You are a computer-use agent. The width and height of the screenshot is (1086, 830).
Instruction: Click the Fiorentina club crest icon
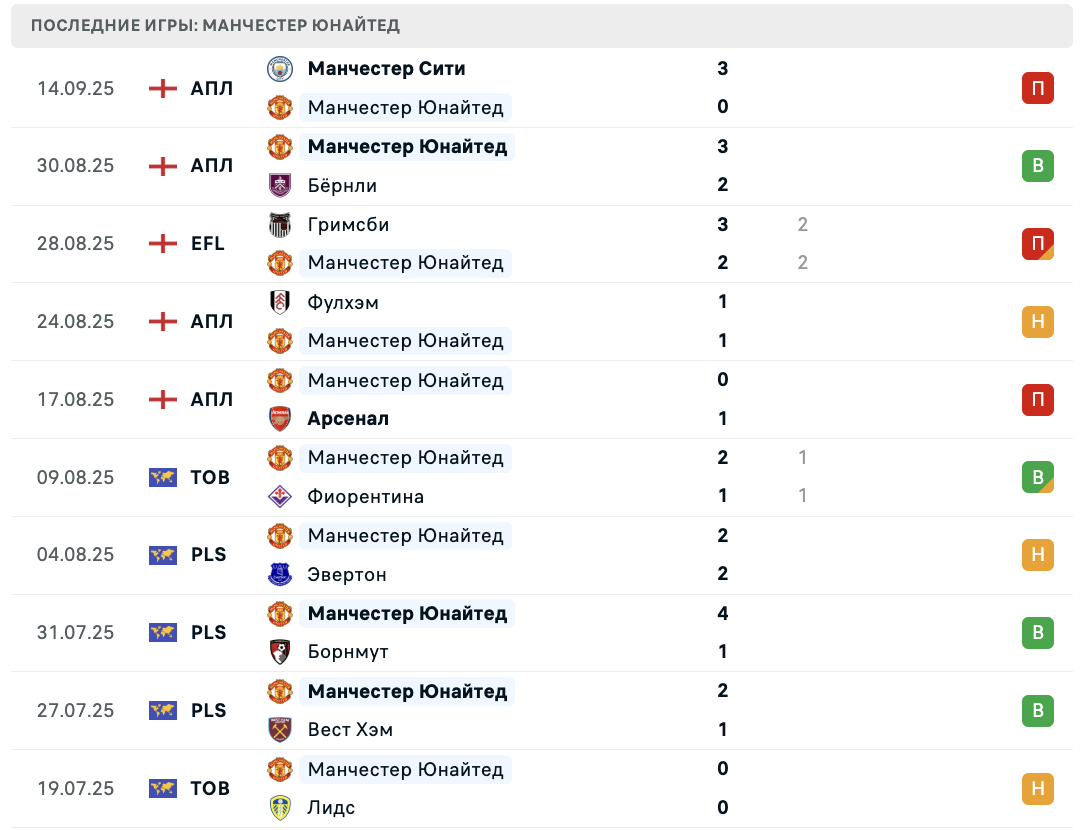280,496
